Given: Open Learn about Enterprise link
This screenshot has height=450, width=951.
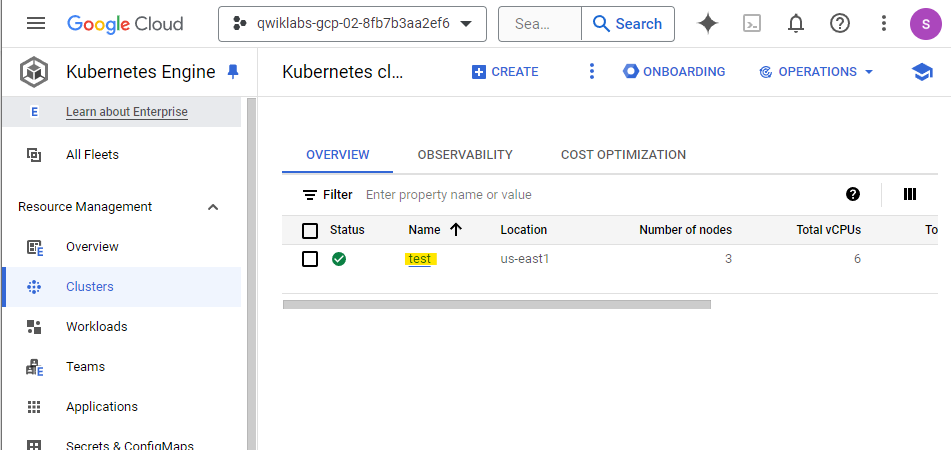Looking at the screenshot, I should coord(127,112).
